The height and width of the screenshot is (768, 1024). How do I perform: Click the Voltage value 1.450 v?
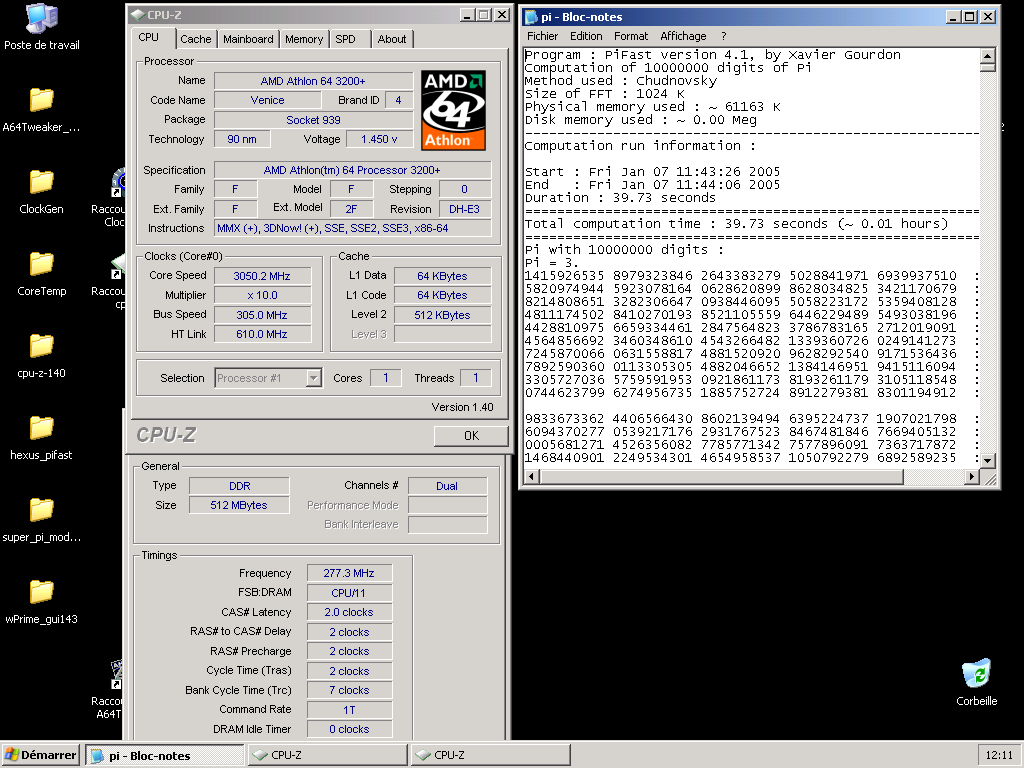pyautogui.click(x=379, y=139)
